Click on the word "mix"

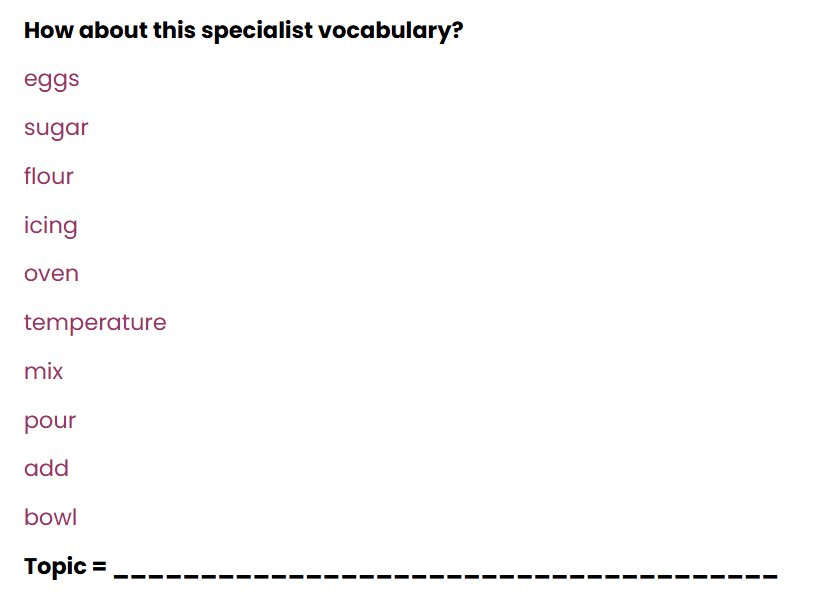coord(43,372)
